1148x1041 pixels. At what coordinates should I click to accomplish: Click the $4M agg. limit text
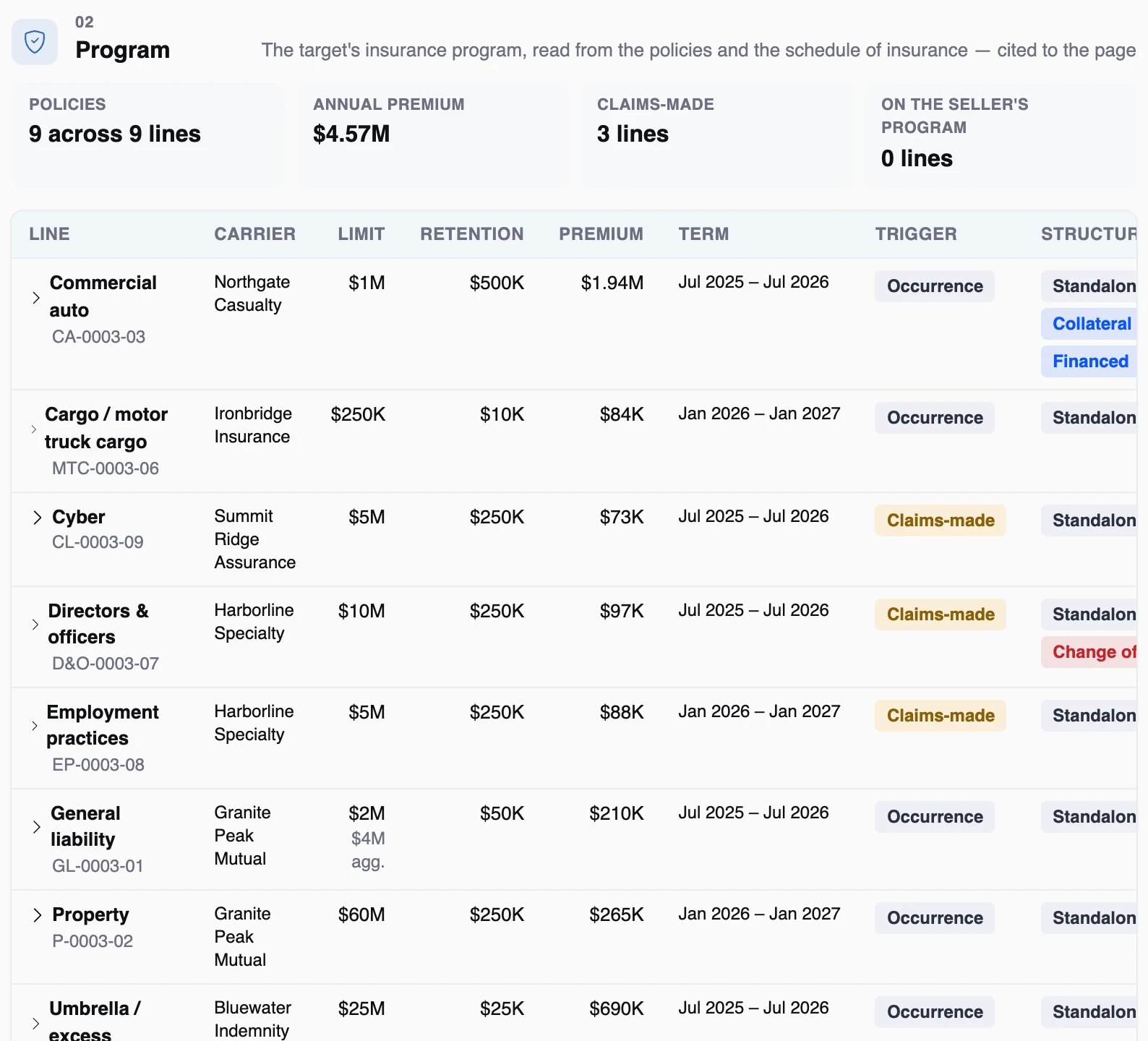pos(368,850)
